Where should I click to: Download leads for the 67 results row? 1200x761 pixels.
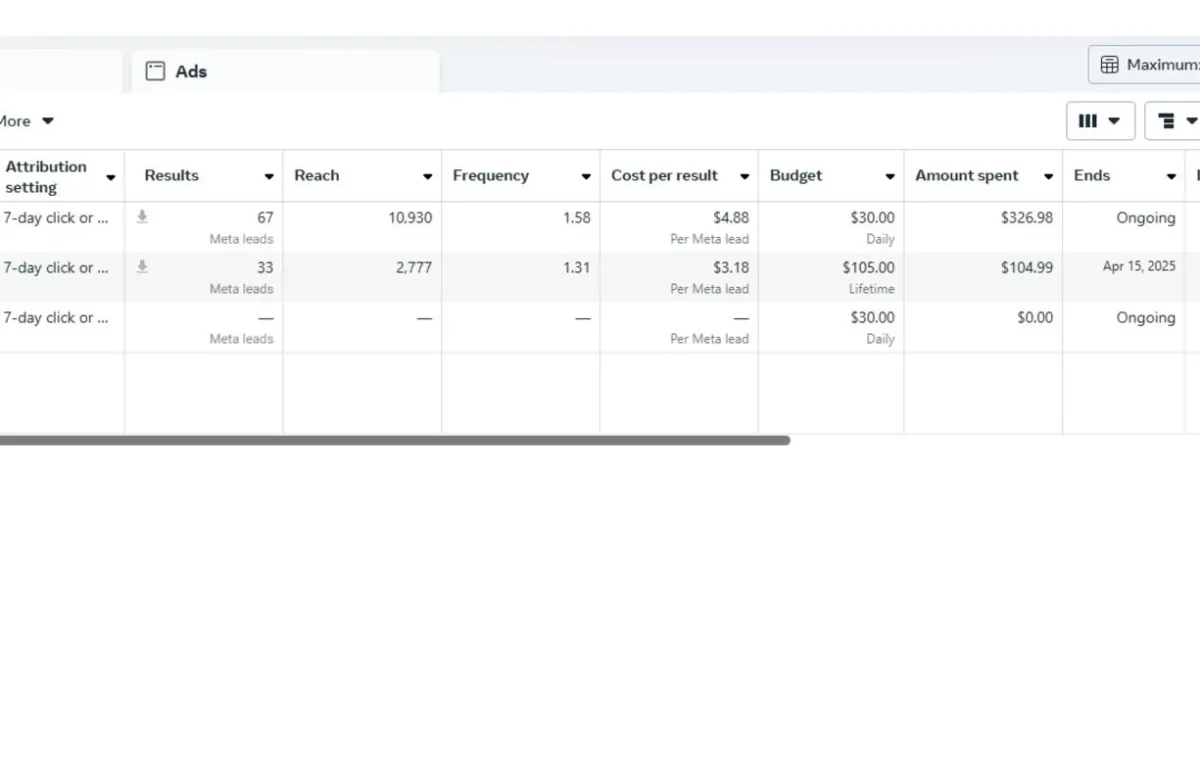click(142, 217)
